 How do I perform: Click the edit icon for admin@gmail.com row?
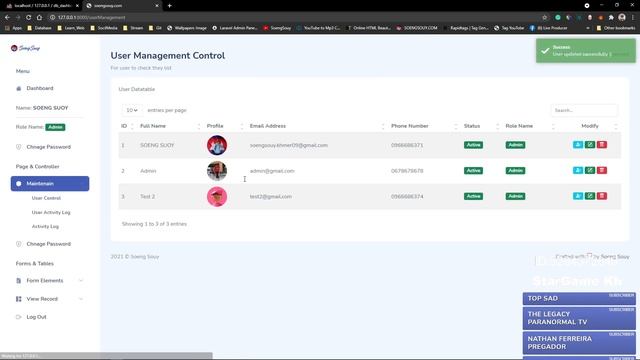click(590, 170)
